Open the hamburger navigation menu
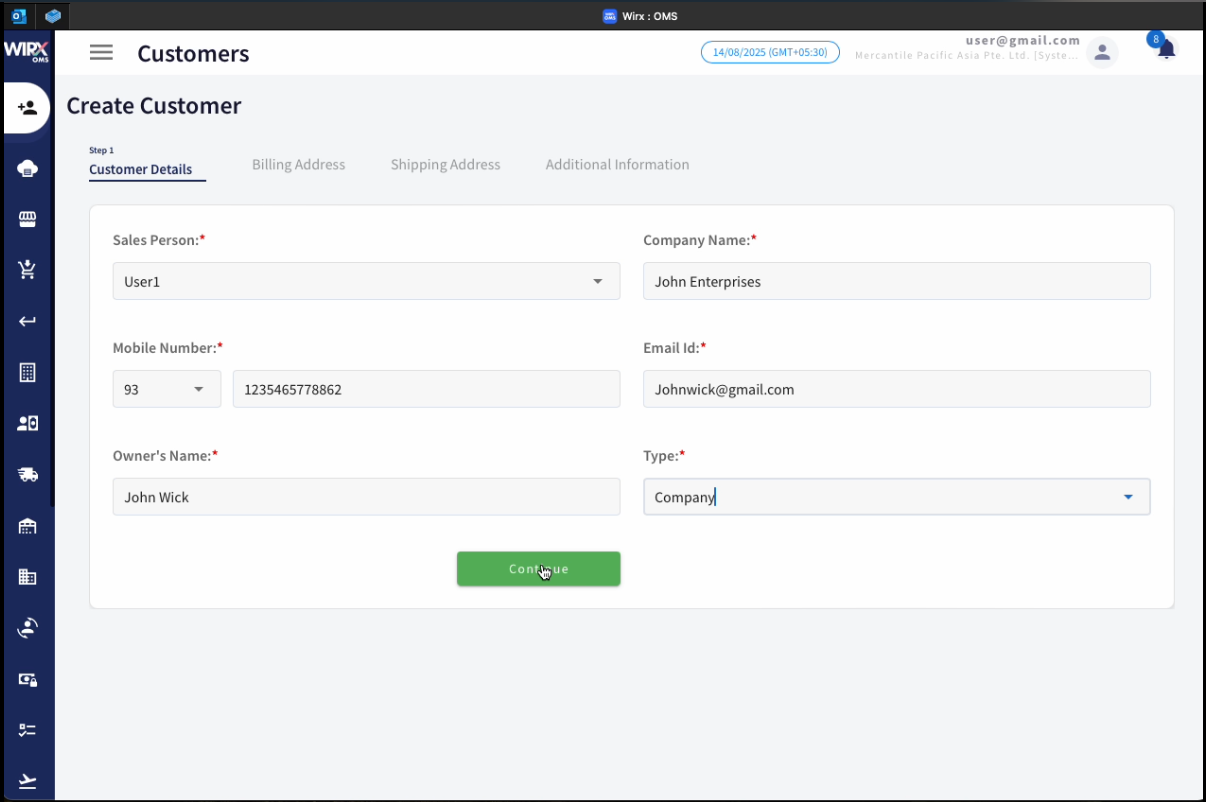Viewport: 1206px width, 802px height. click(101, 53)
